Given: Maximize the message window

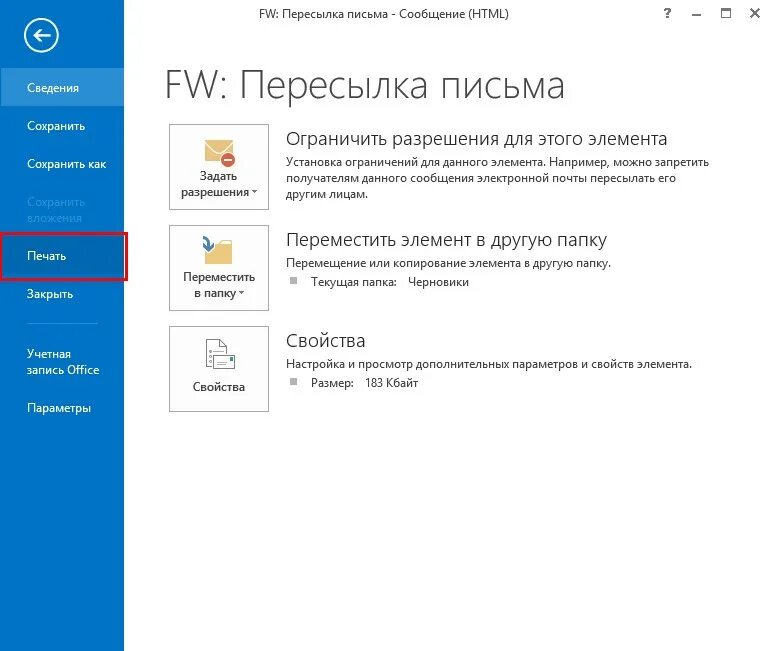Looking at the screenshot, I should [726, 14].
